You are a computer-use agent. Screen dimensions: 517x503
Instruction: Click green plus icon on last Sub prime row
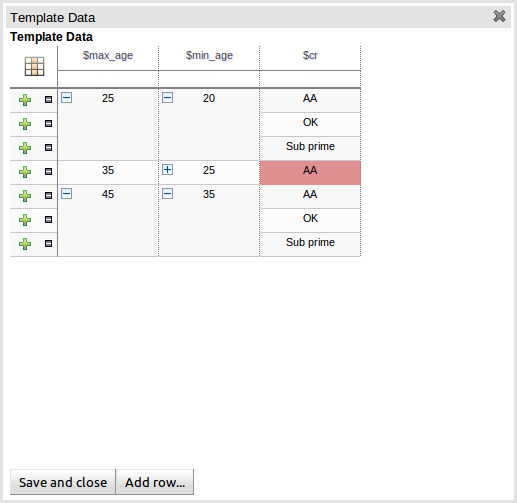coord(25,244)
